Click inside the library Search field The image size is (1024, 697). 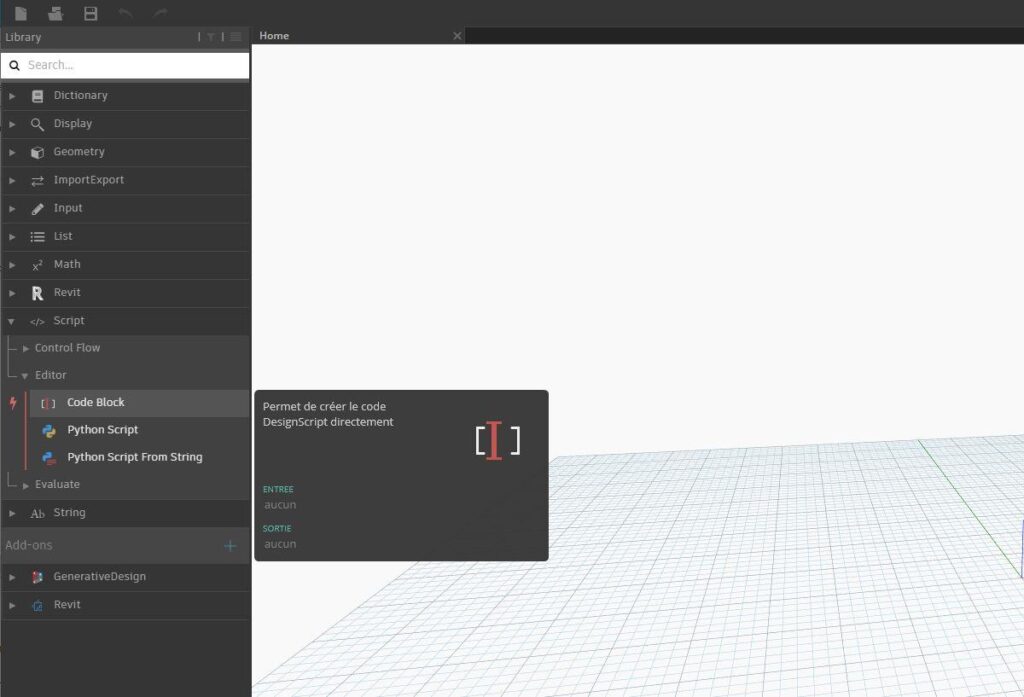[x=125, y=64]
